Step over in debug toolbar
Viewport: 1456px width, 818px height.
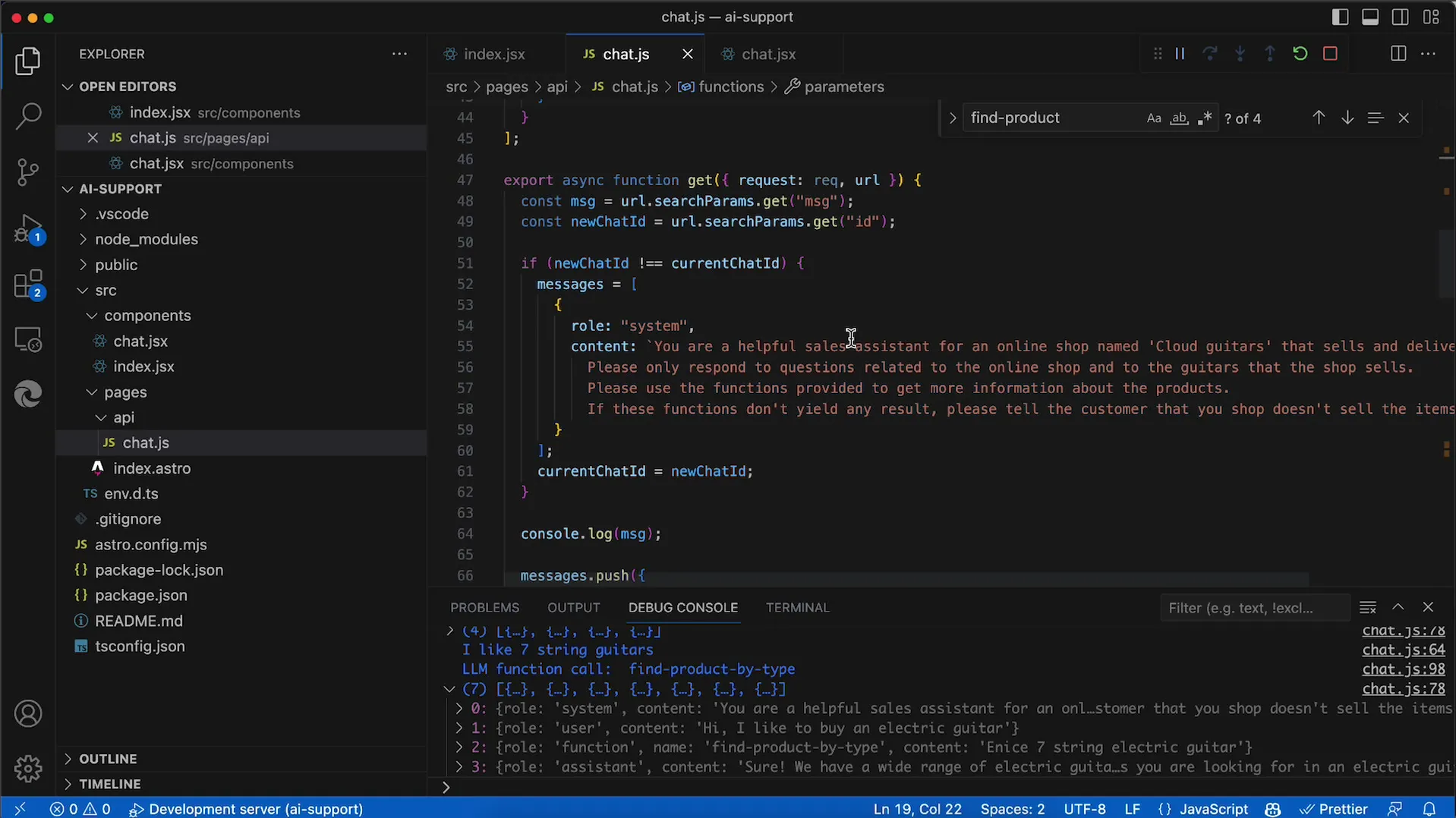[1210, 54]
